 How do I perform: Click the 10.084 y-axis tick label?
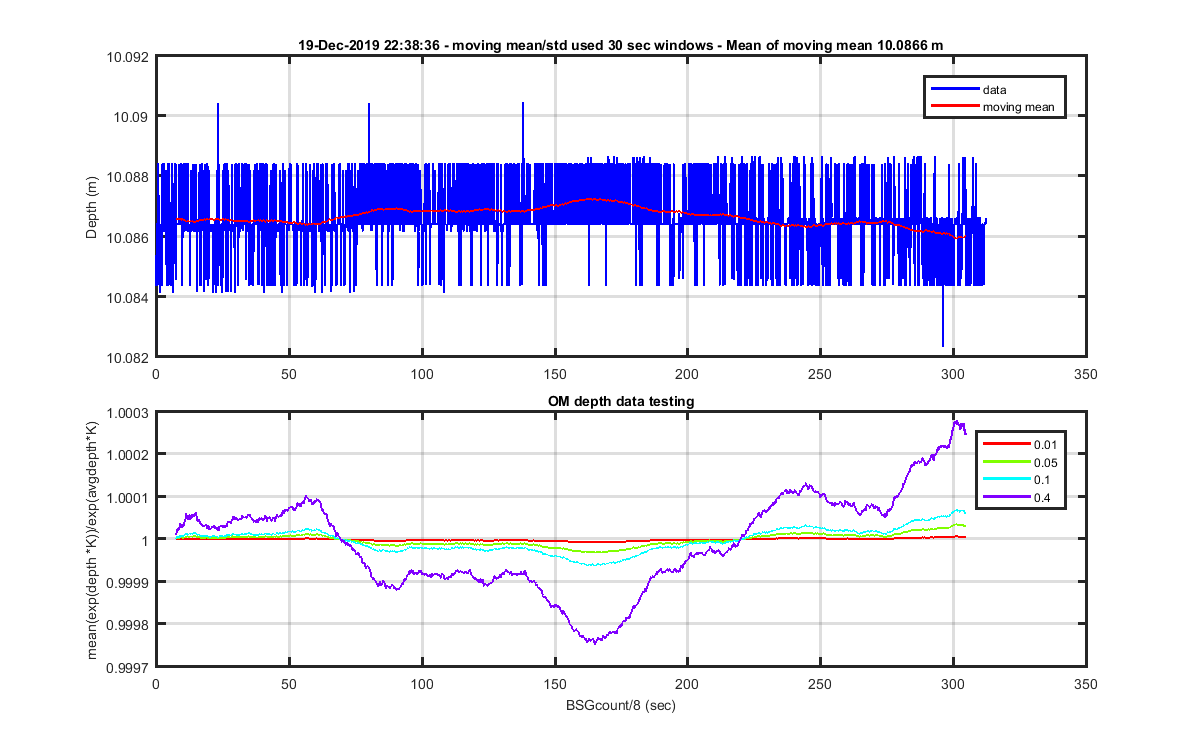(x=128, y=297)
